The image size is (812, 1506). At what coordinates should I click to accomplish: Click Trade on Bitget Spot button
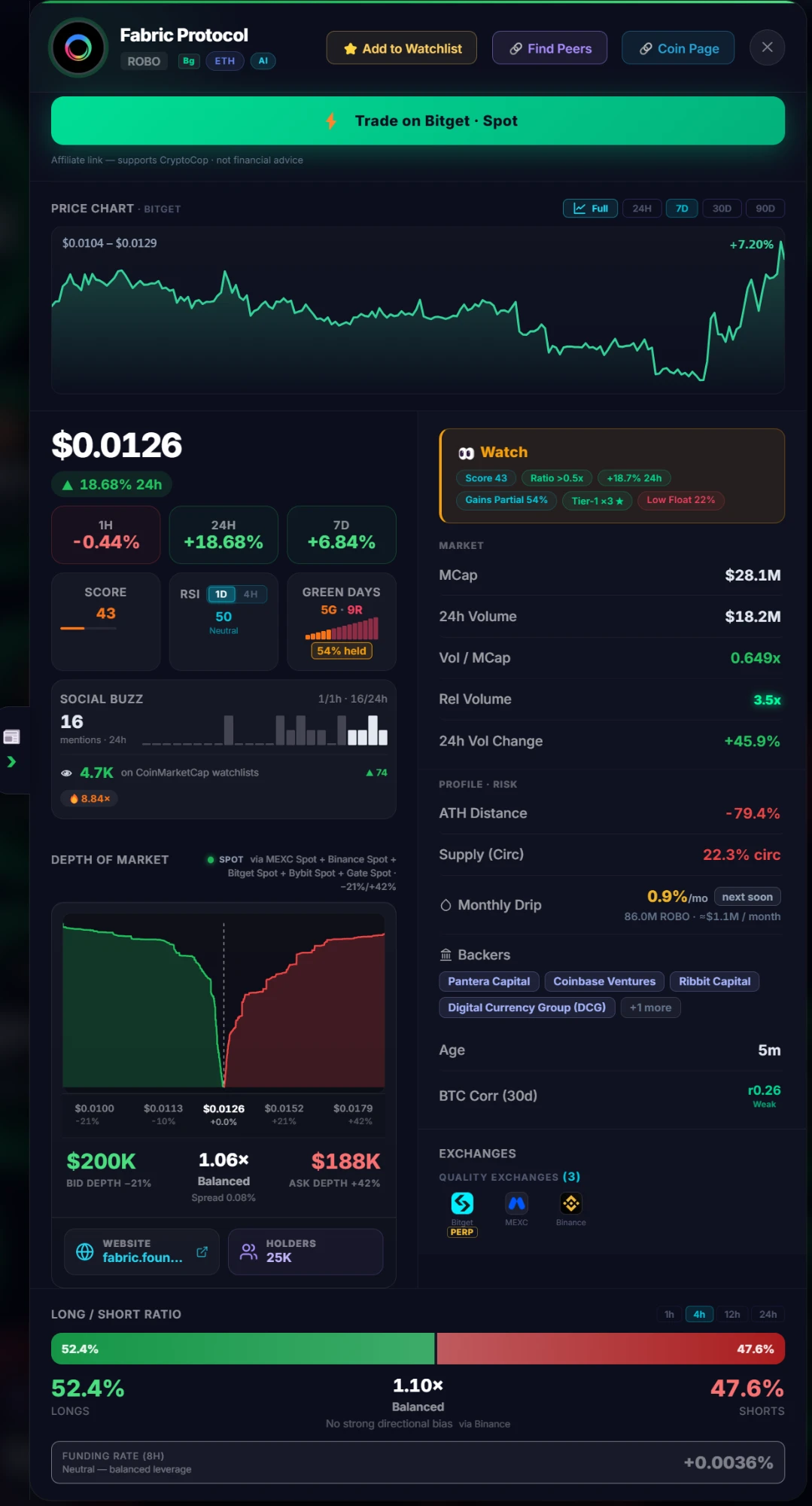click(418, 120)
